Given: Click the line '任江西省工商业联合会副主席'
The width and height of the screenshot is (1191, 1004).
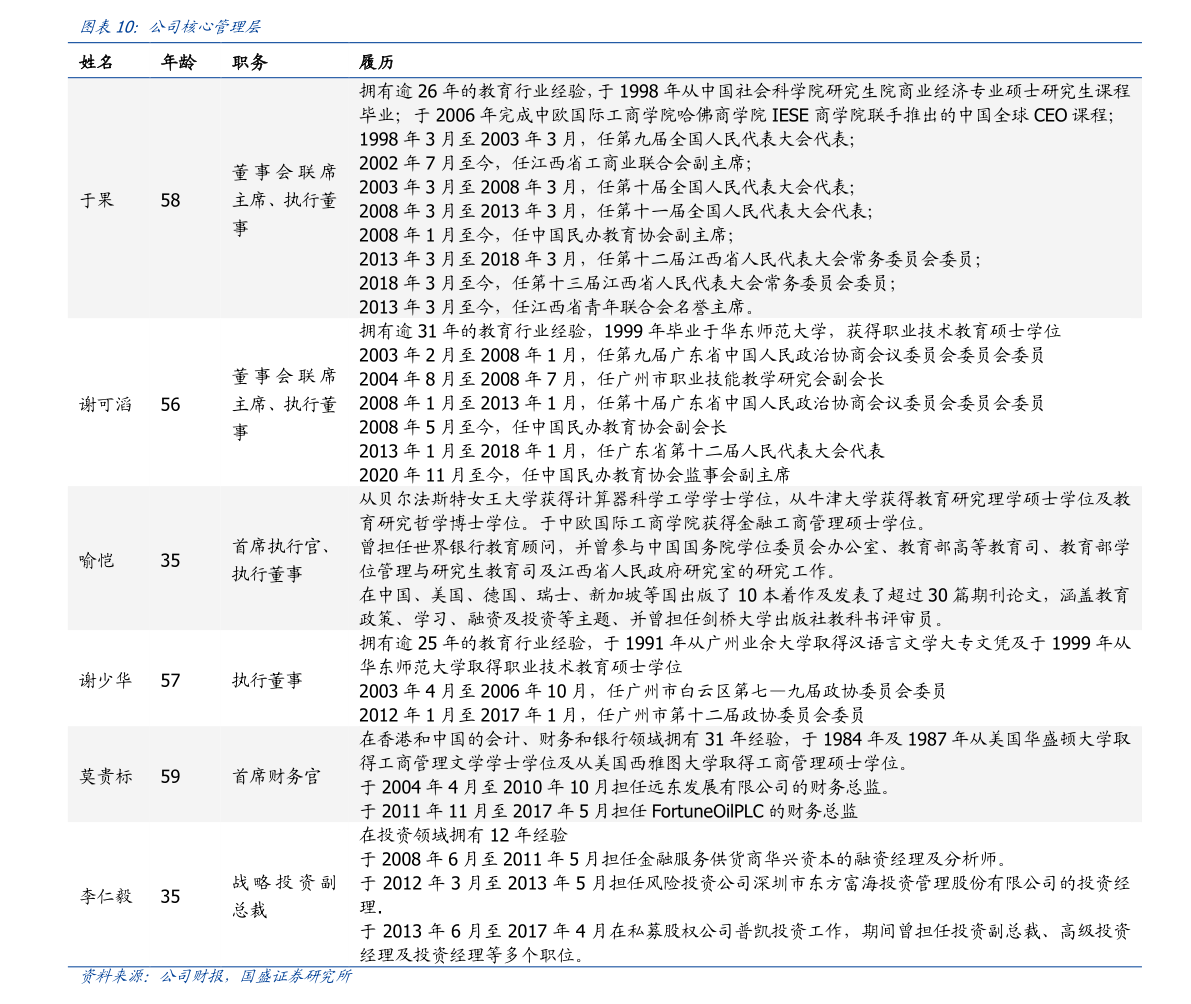Looking at the screenshot, I should coord(555,163).
